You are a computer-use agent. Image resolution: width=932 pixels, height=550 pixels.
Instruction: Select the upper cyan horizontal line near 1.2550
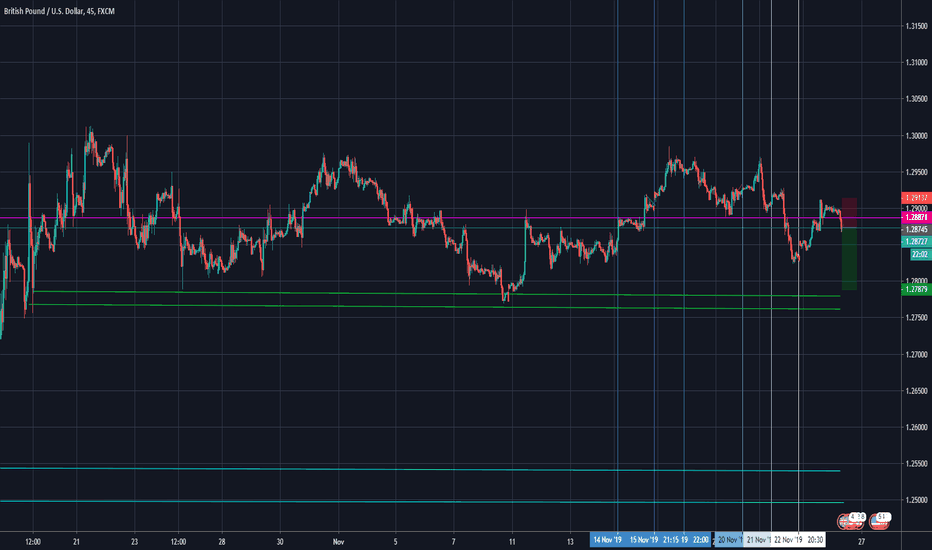point(400,469)
